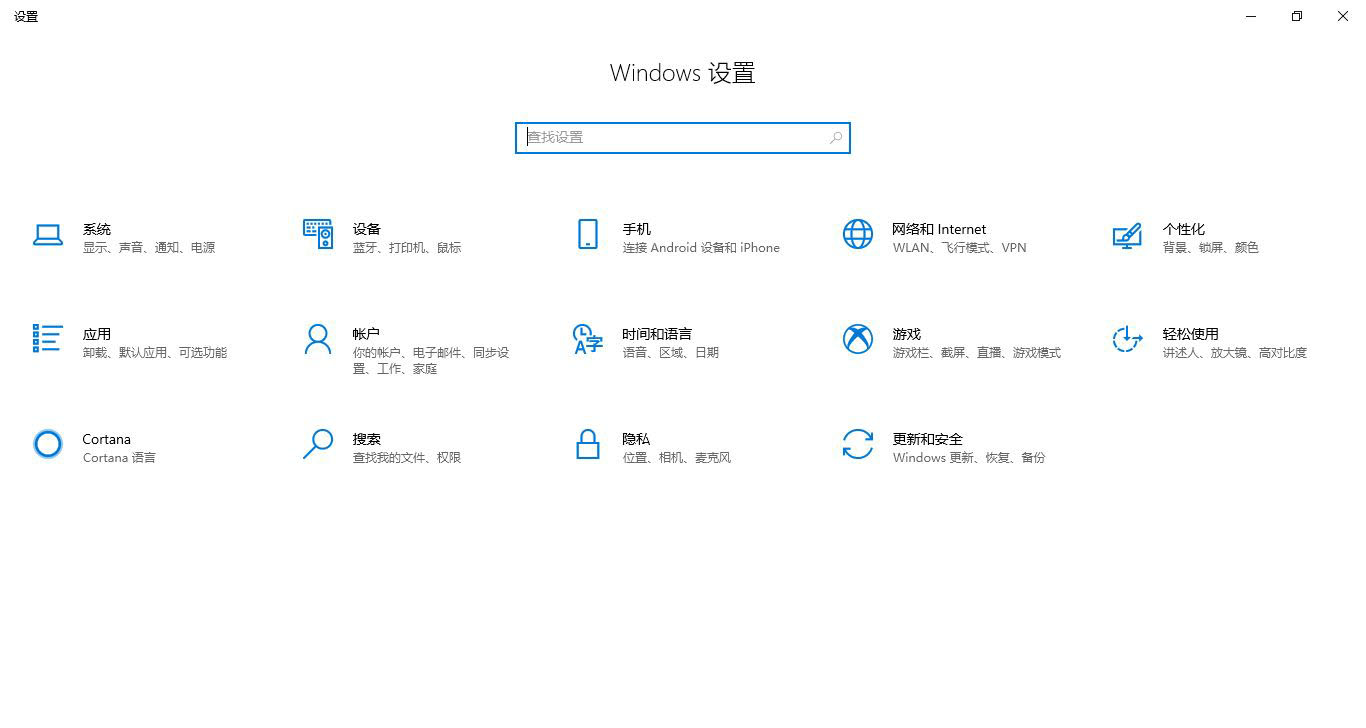Open the 个性化 title link
The width and height of the screenshot is (1366, 728).
[x=1184, y=229]
